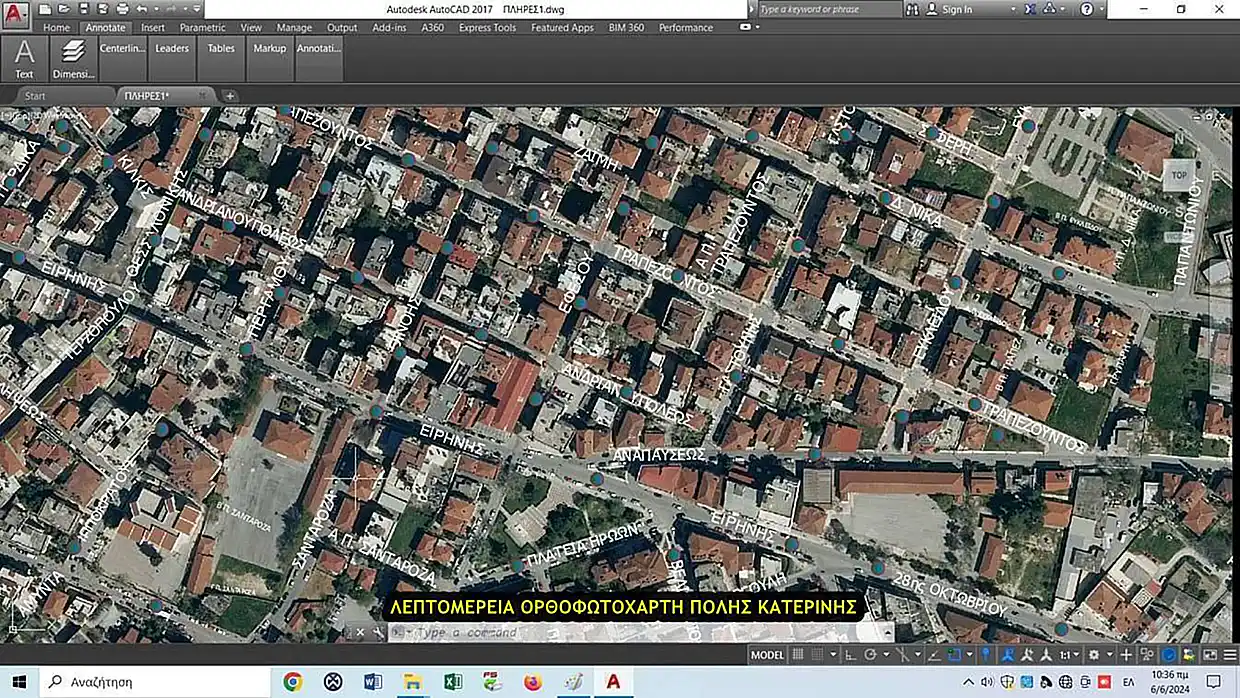Open Workspace Switching gear in status bar
Viewport: 1240px width, 698px height.
1093,655
